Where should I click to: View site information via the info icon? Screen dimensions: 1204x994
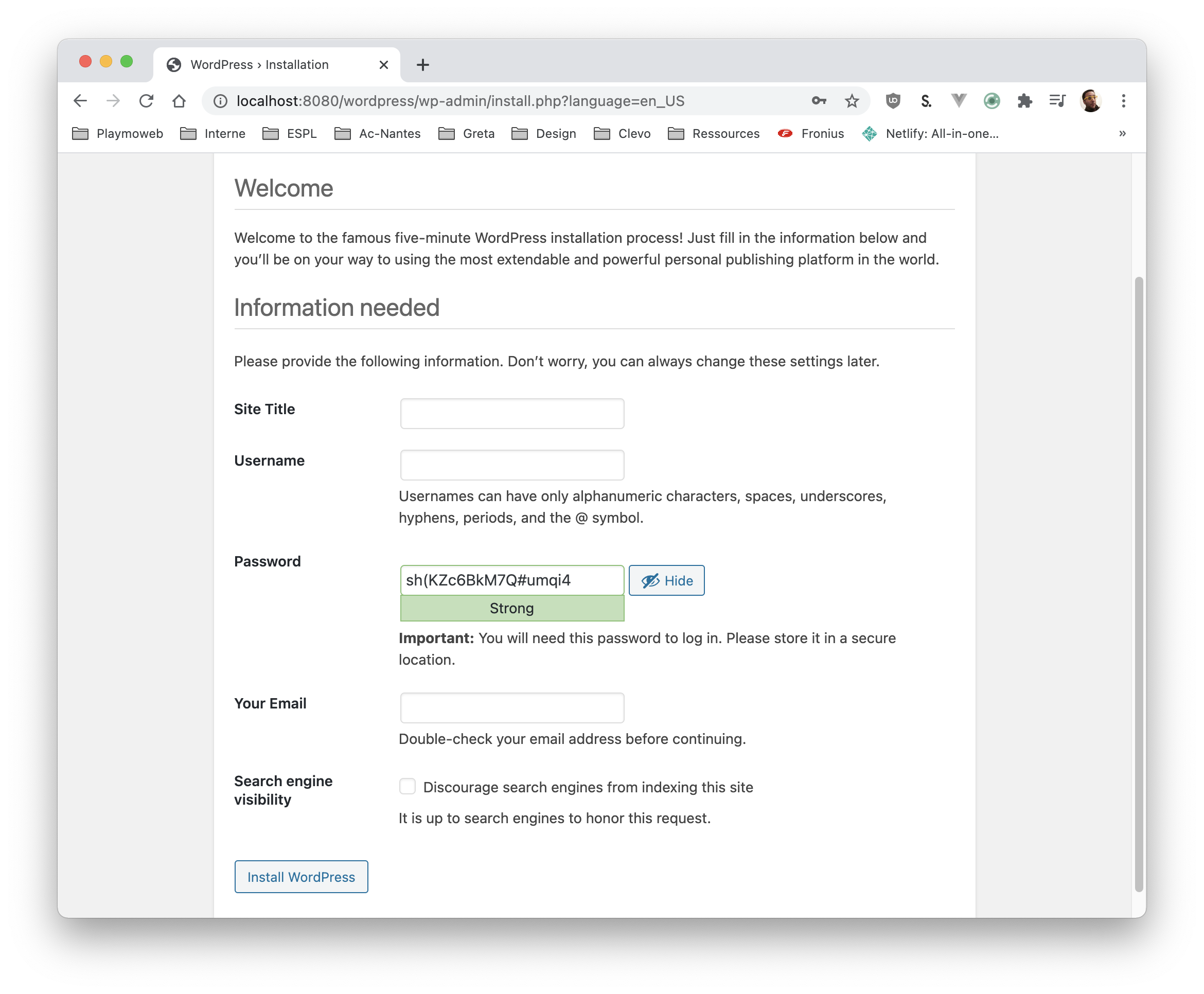point(219,101)
